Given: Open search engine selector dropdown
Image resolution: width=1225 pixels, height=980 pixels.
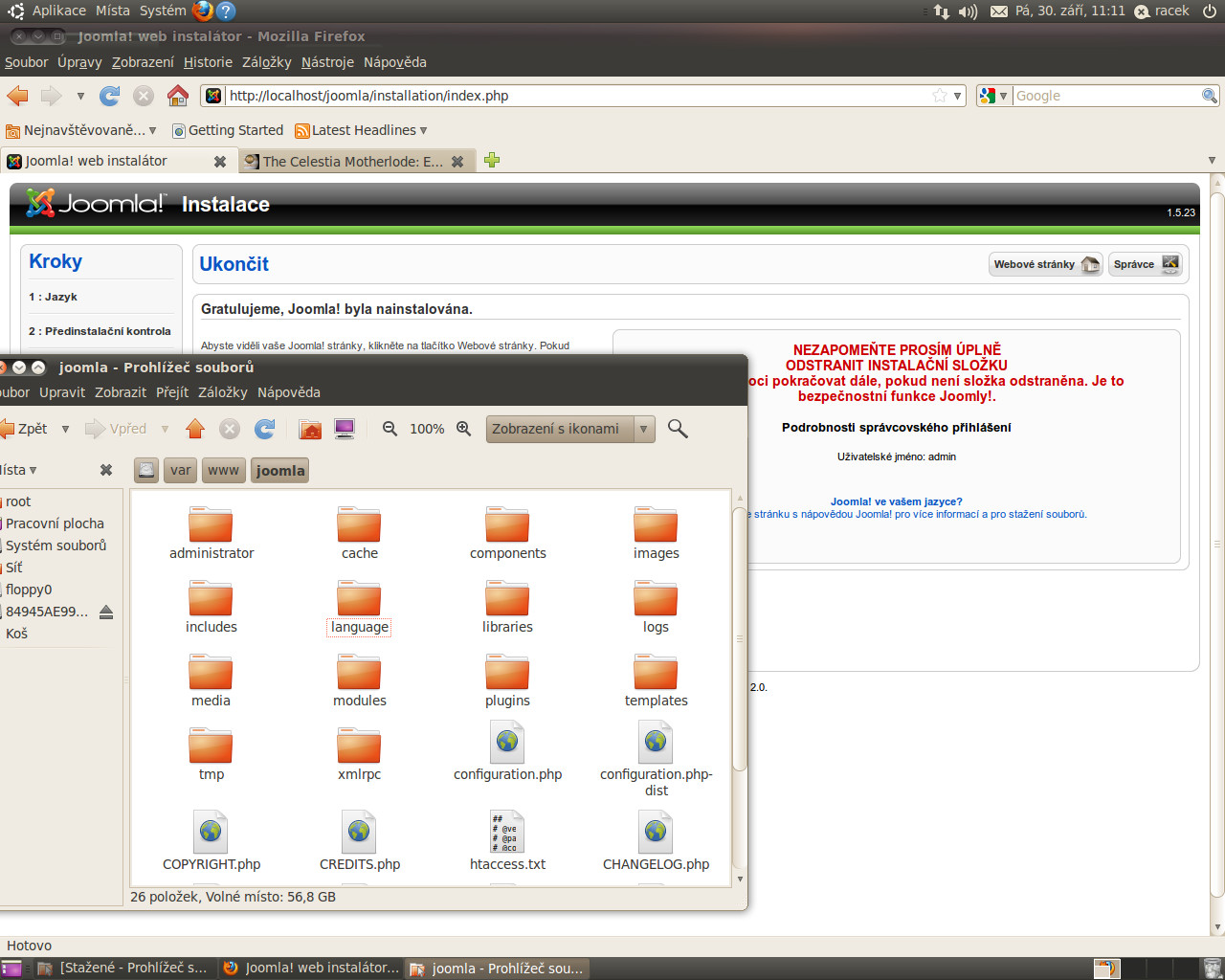Looking at the screenshot, I should pyautogui.click(x=993, y=96).
